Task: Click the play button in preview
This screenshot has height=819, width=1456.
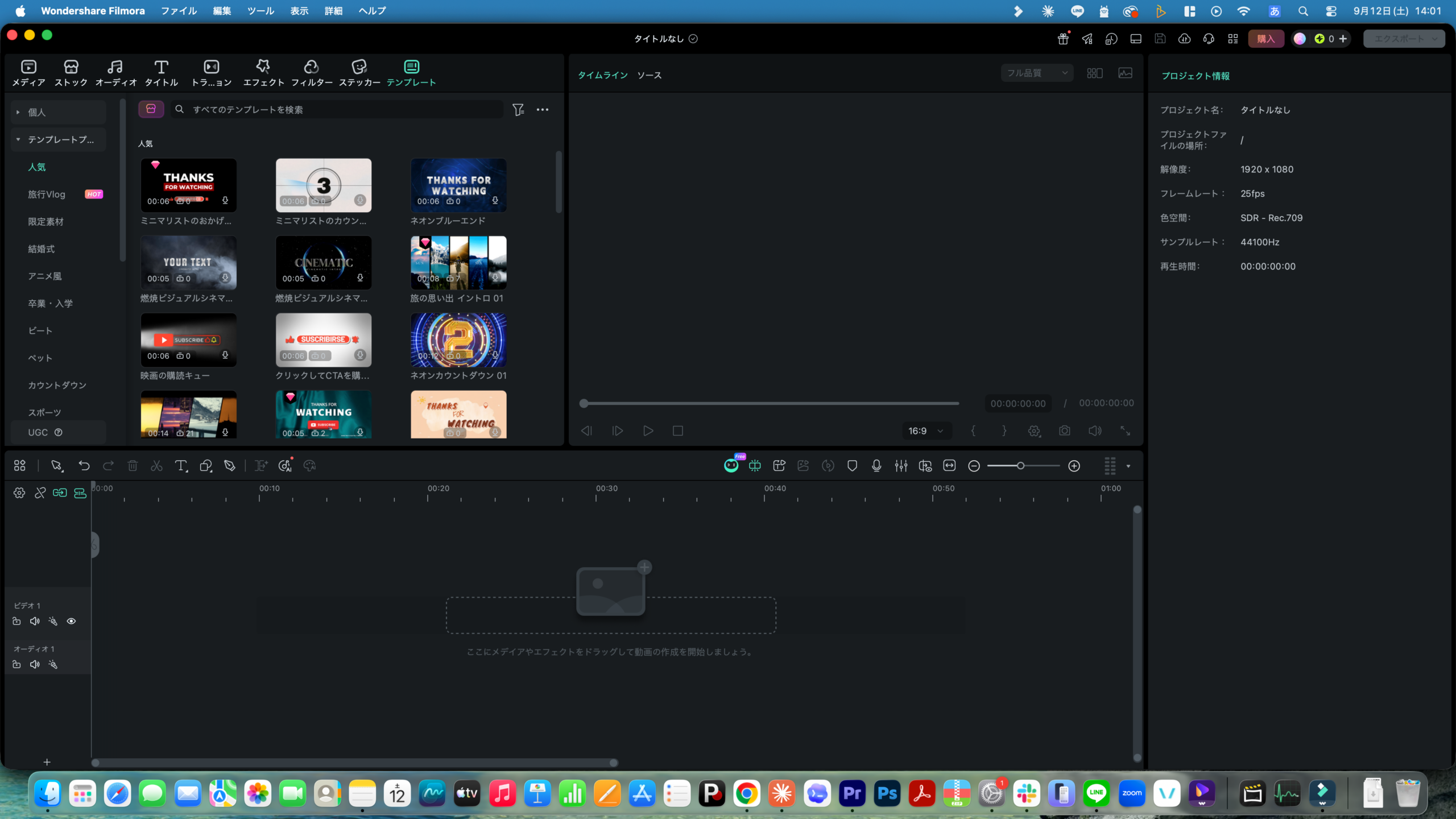Action: [x=648, y=431]
